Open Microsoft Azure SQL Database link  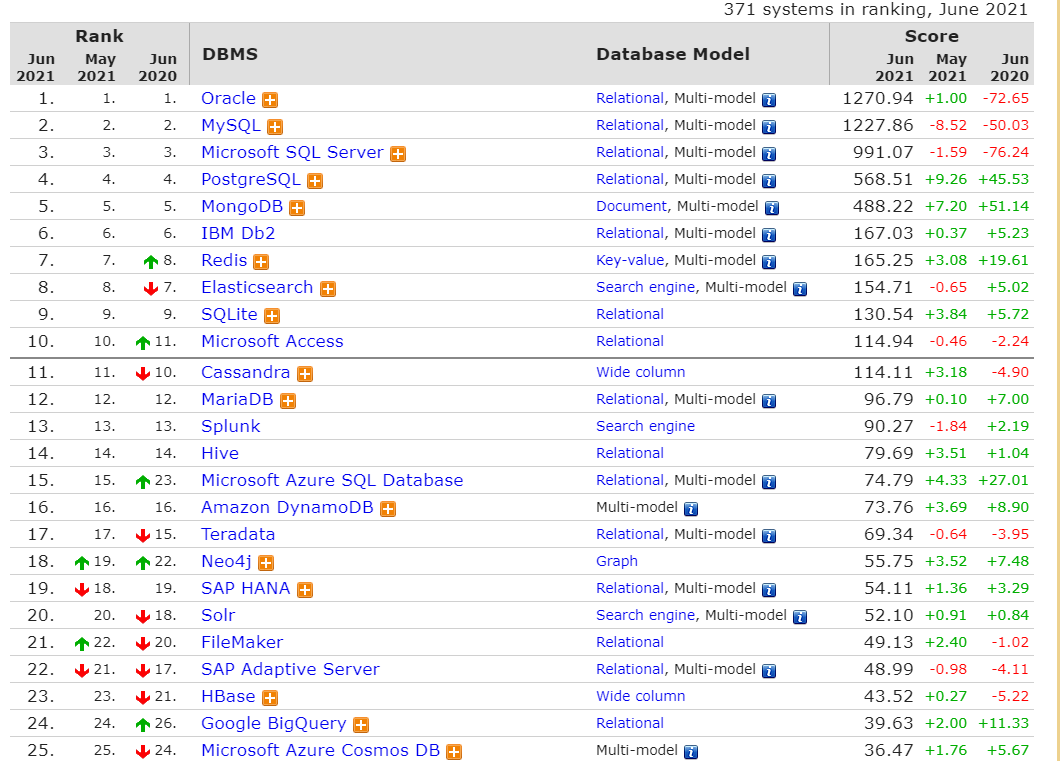click(x=332, y=481)
